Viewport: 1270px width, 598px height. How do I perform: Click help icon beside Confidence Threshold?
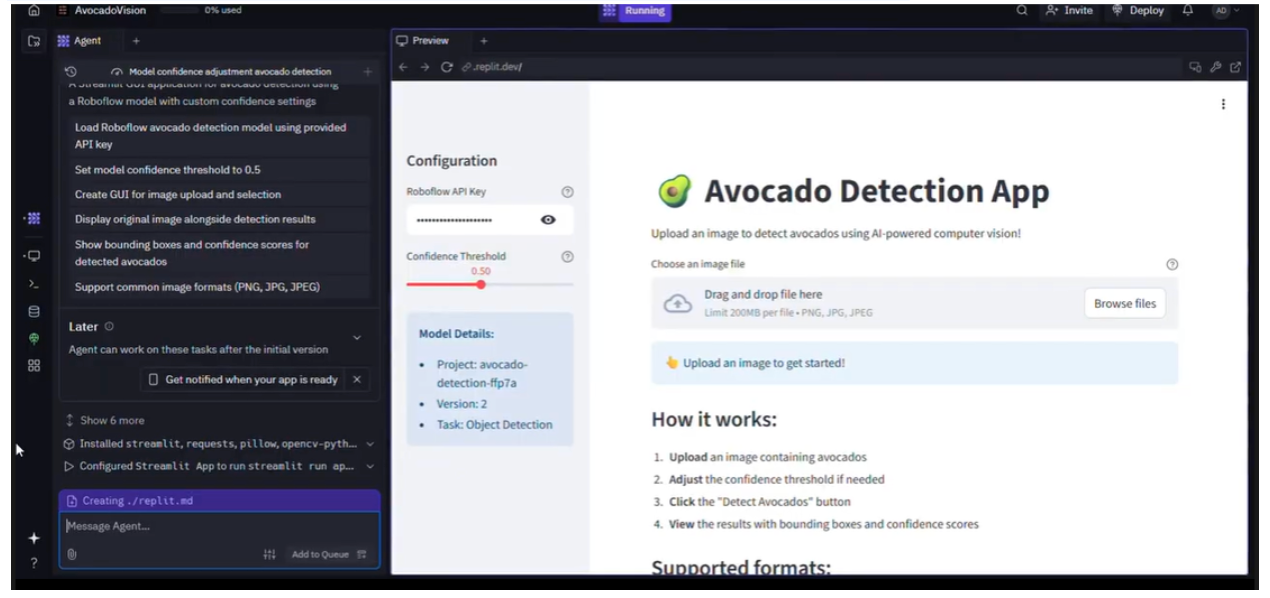point(567,256)
